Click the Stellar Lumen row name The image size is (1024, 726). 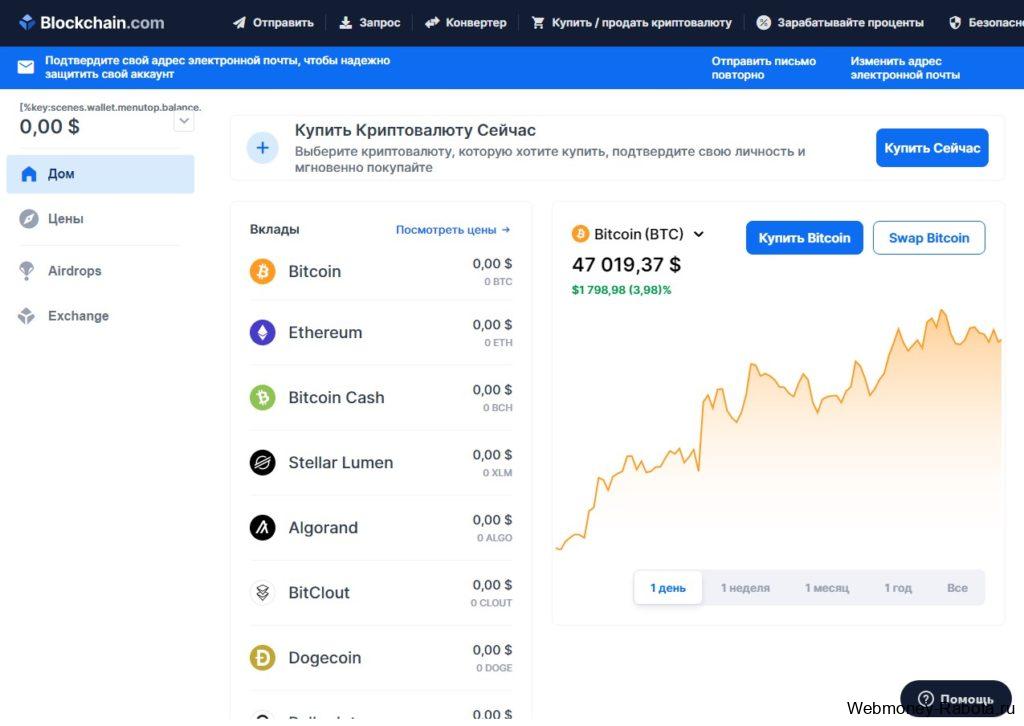341,462
